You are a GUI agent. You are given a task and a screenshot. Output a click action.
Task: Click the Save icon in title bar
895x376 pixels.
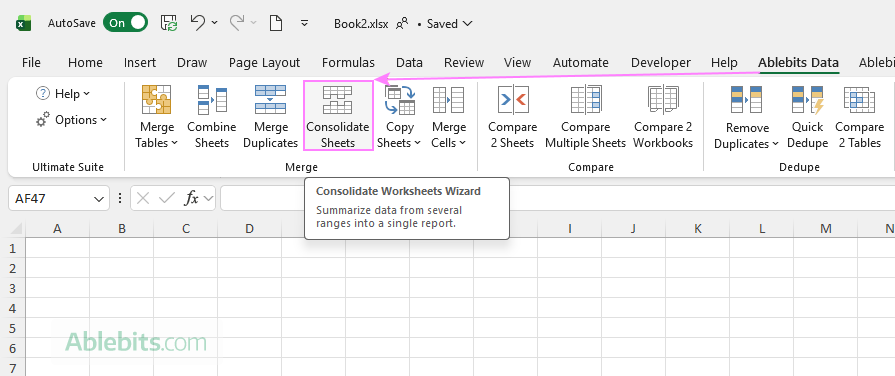(x=169, y=23)
